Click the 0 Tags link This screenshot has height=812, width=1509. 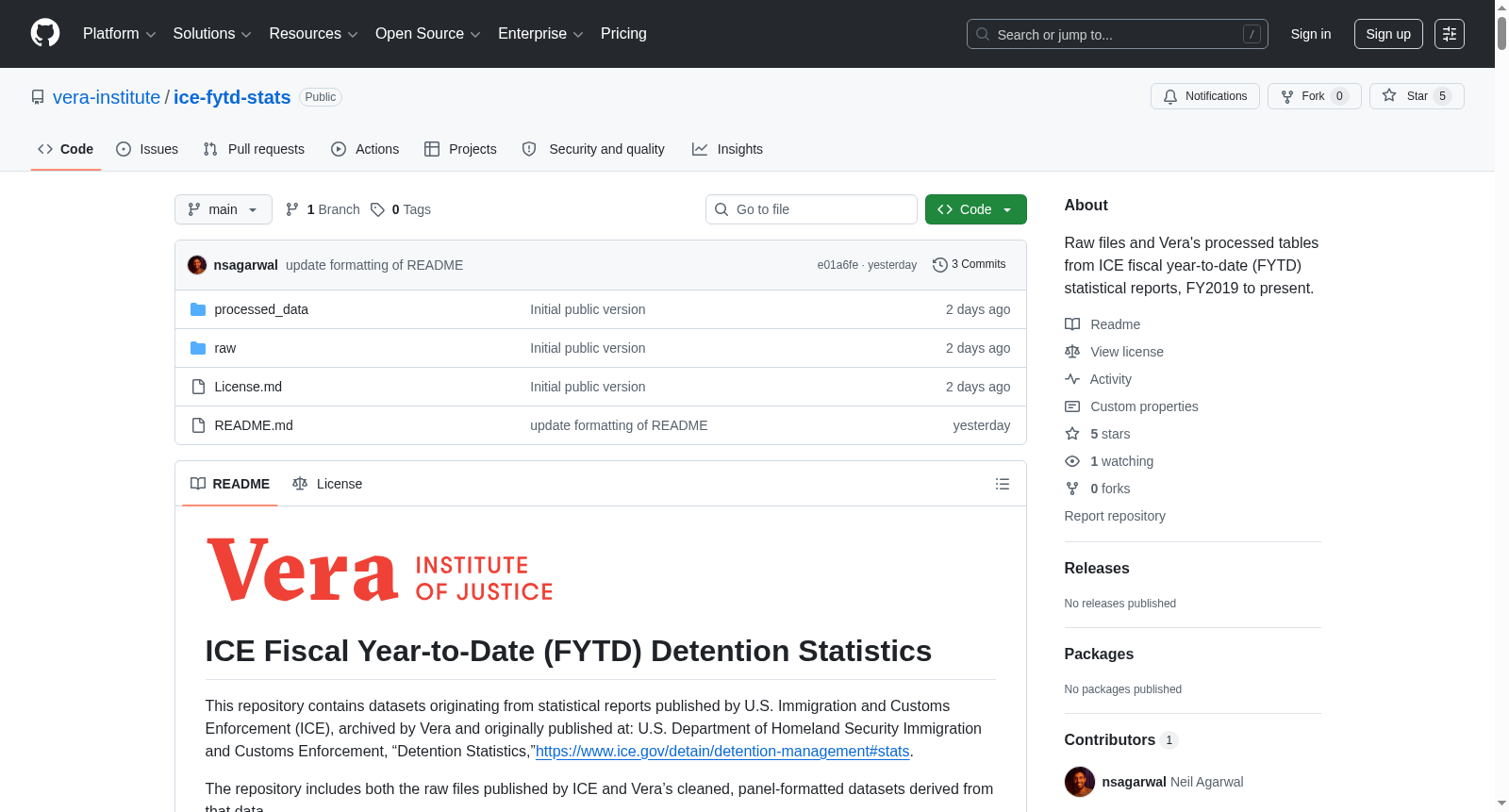point(401,209)
